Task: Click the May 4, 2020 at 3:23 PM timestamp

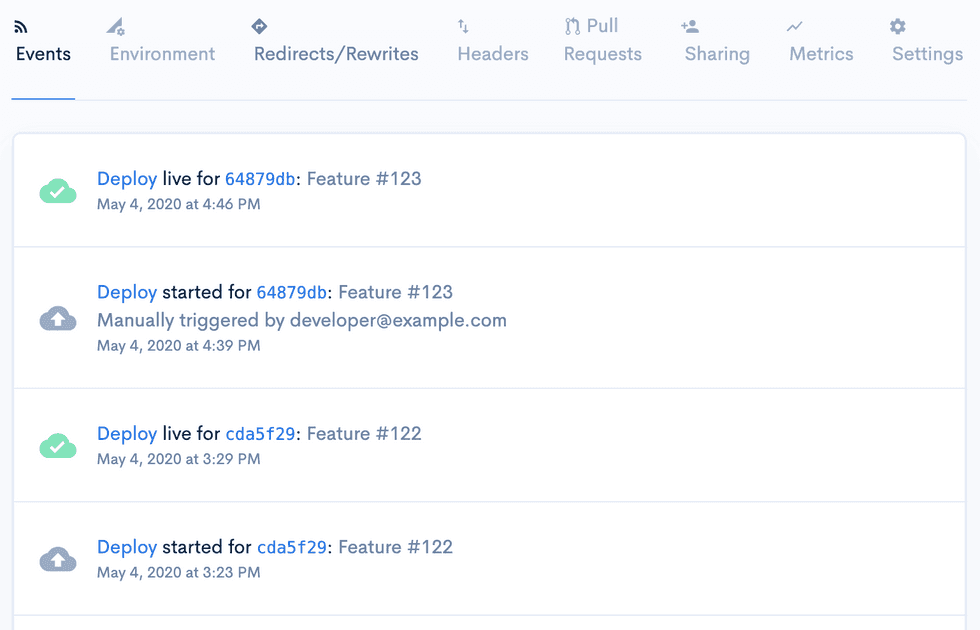Action: (178, 573)
